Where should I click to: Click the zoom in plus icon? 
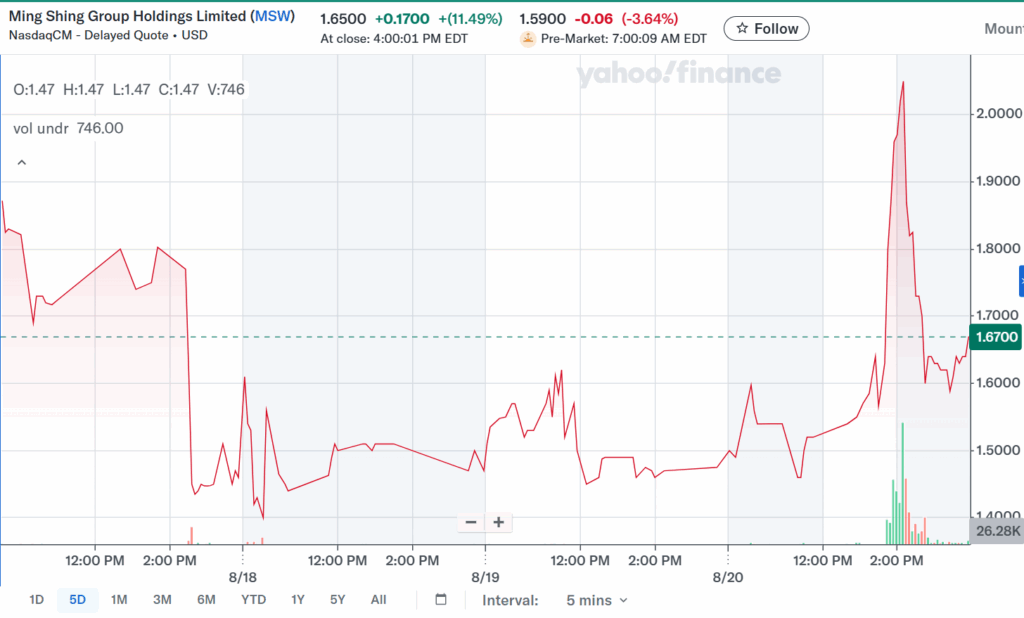(498, 522)
